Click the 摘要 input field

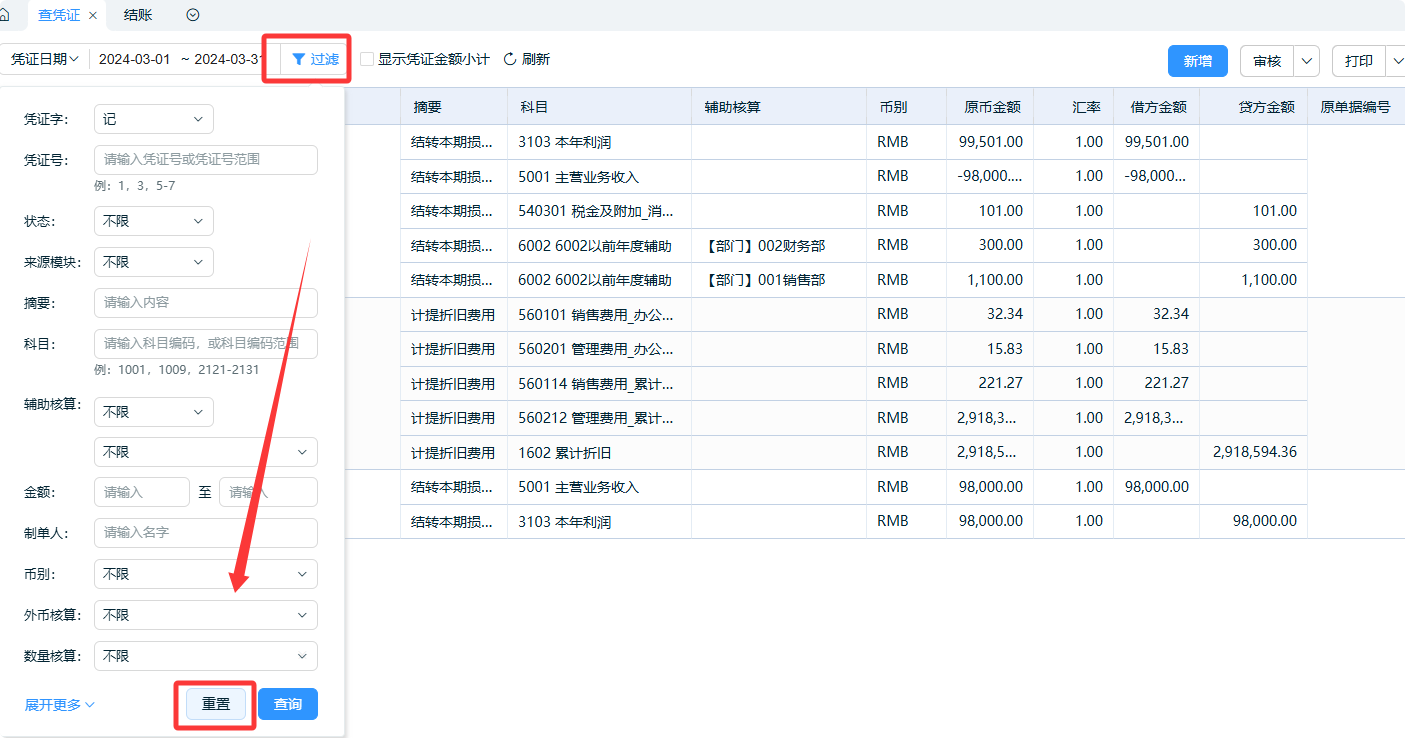(x=205, y=303)
